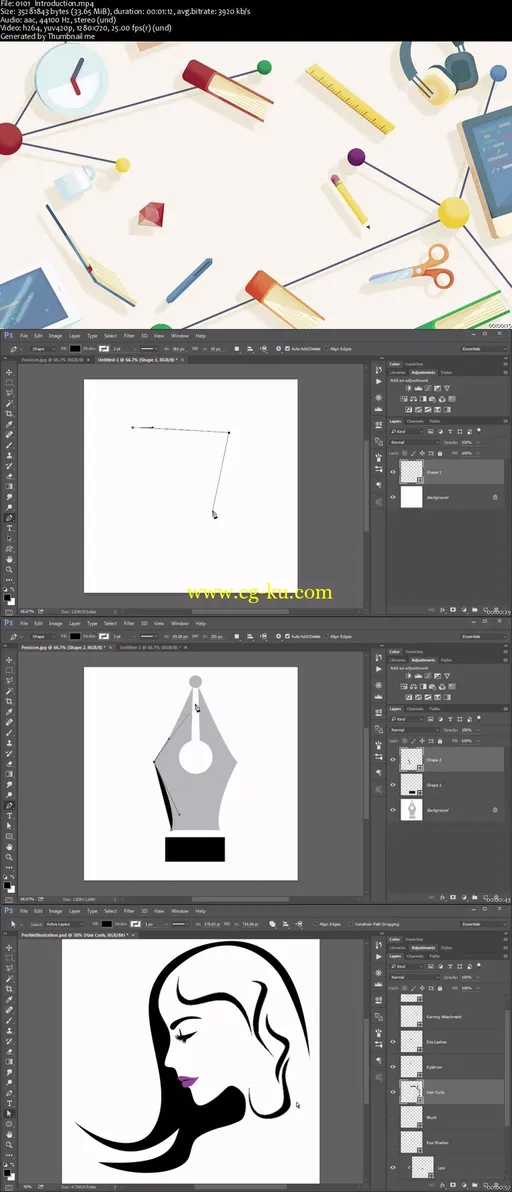
Task: Click Shape 1 layer thumbnail in Untitled-1 window
Action: [412, 471]
